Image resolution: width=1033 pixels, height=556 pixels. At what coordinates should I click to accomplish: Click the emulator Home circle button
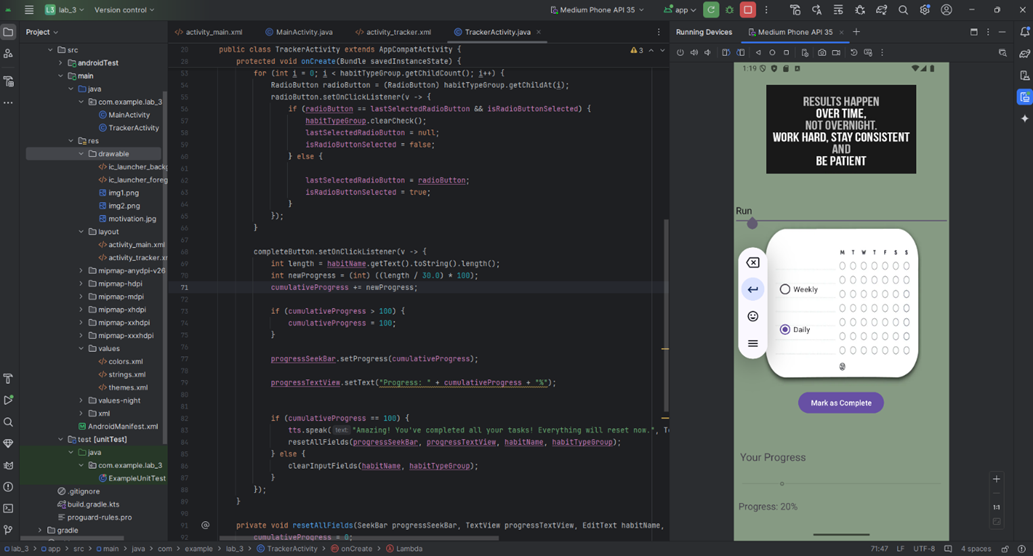[772, 53]
